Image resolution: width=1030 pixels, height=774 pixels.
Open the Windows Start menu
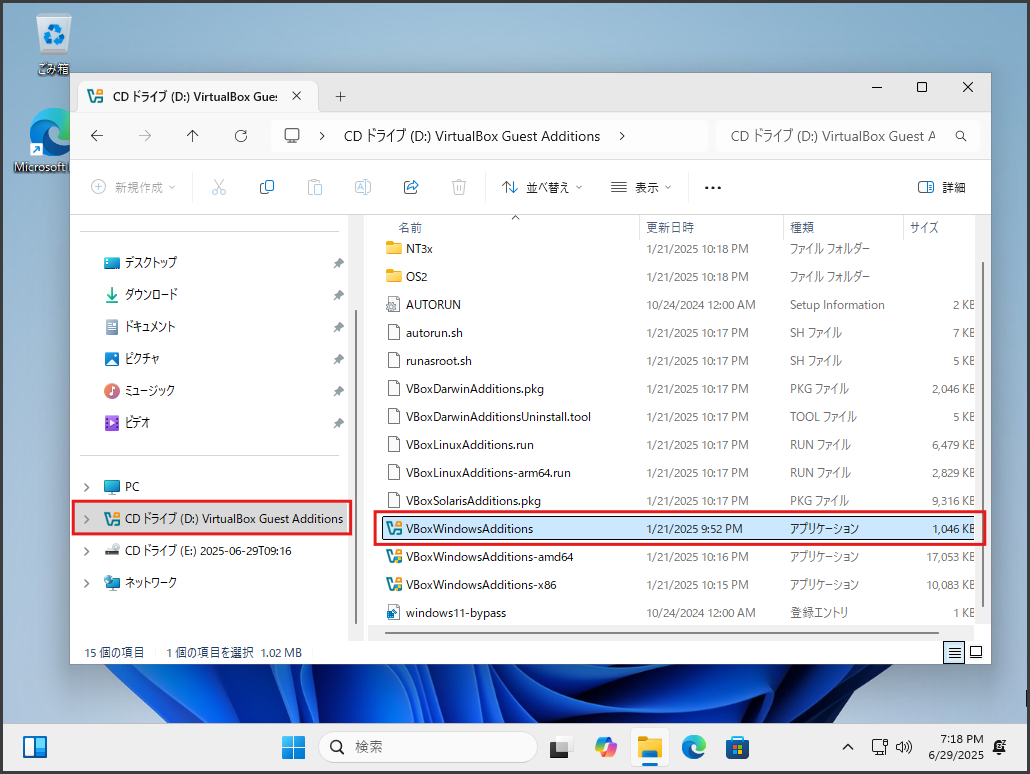tap(293, 747)
